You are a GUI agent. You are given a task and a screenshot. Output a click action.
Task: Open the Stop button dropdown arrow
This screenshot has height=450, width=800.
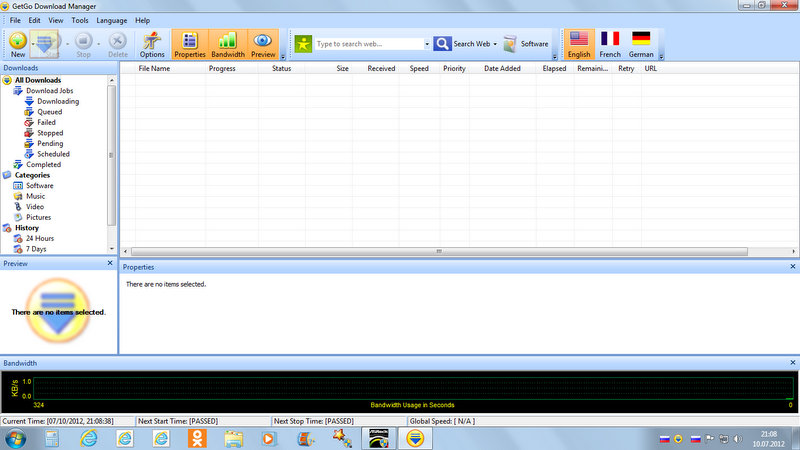[x=98, y=44]
